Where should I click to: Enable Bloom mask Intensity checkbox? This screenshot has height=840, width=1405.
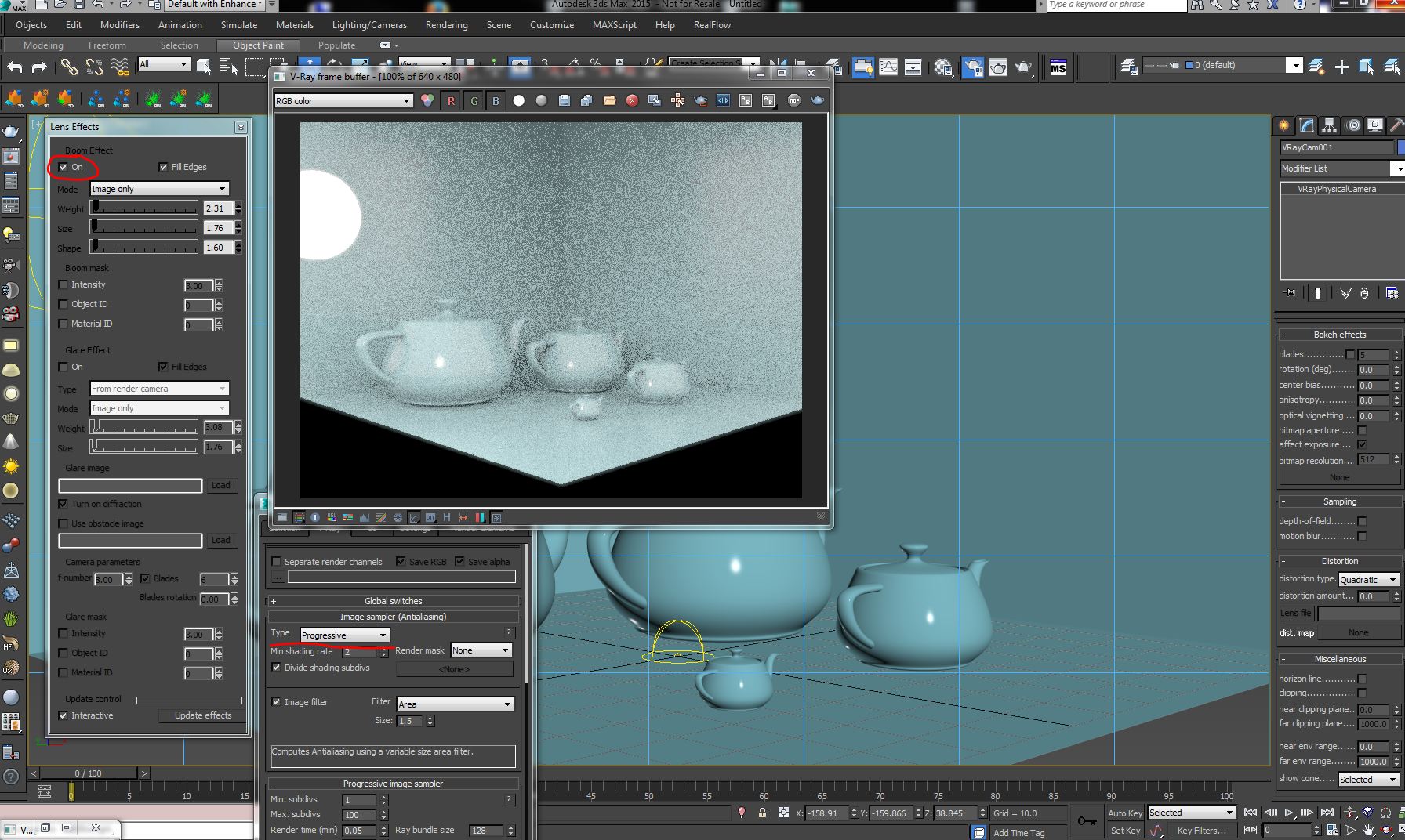64,284
